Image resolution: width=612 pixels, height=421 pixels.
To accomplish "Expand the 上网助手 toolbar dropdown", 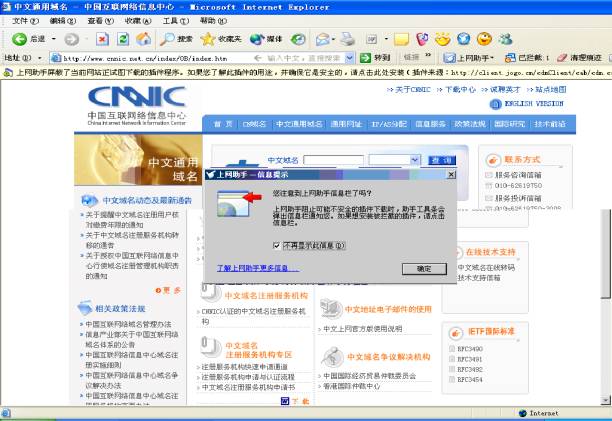I will pos(493,58).
